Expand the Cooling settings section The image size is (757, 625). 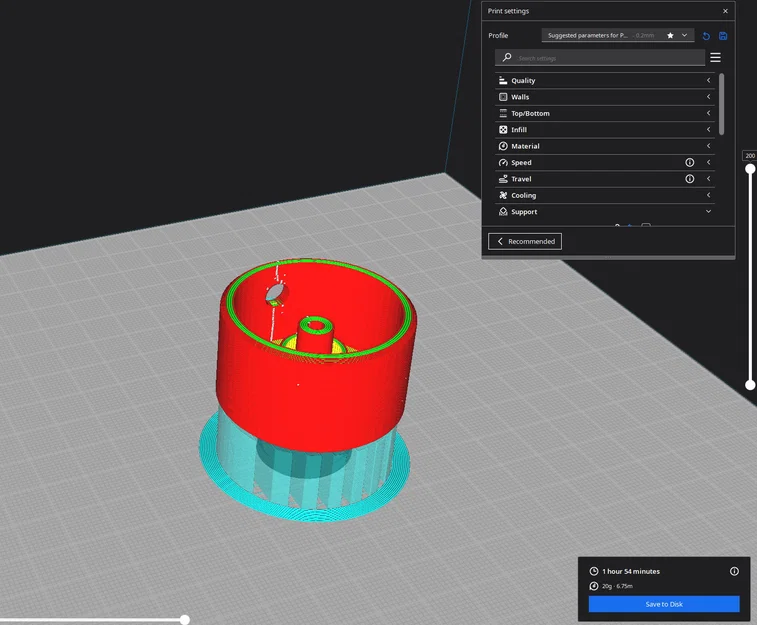tap(605, 195)
